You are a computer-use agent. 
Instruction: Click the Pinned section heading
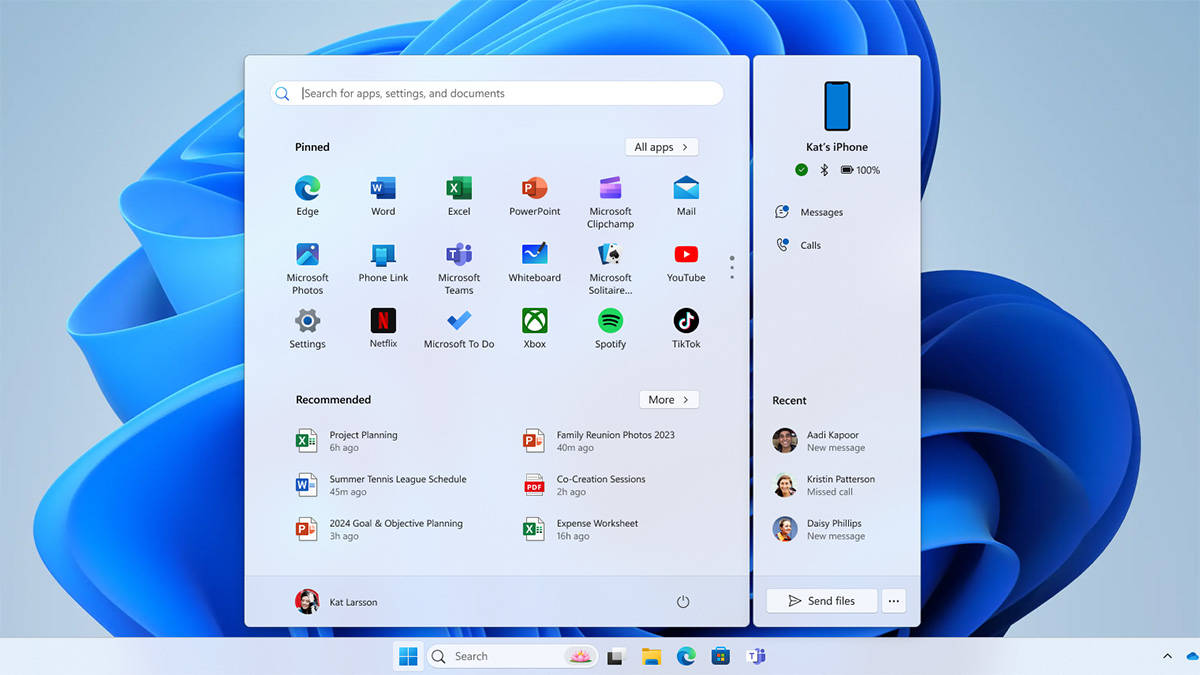312,147
